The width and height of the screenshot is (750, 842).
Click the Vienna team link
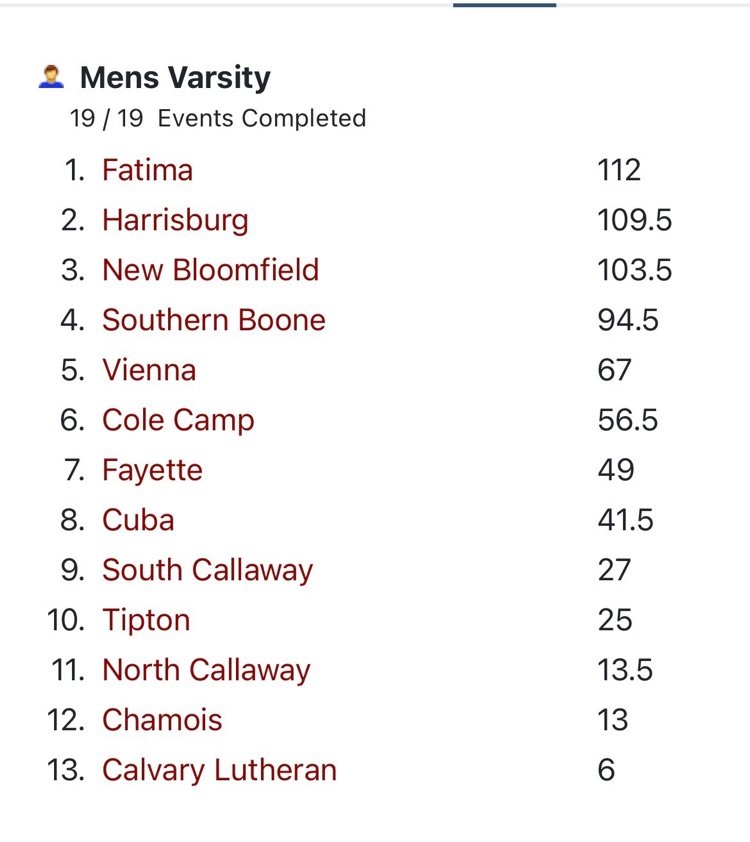pos(149,370)
